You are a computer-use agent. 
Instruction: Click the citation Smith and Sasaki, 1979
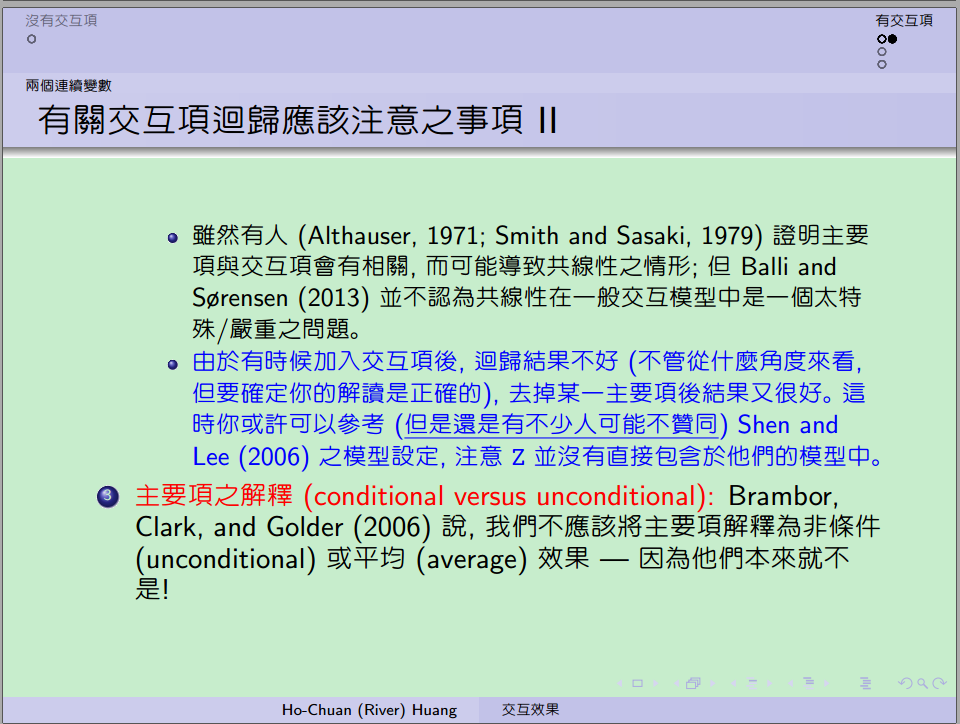[x=623, y=236]
